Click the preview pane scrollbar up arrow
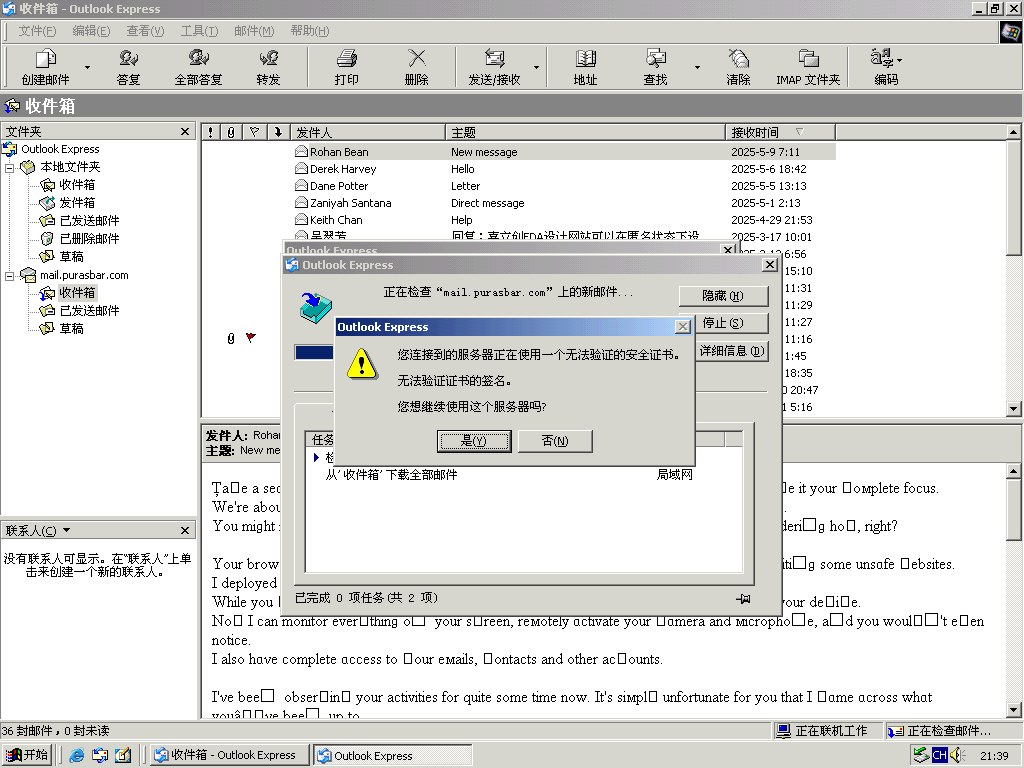This screenshot has width=1024, height=768. click(1014, 470)
